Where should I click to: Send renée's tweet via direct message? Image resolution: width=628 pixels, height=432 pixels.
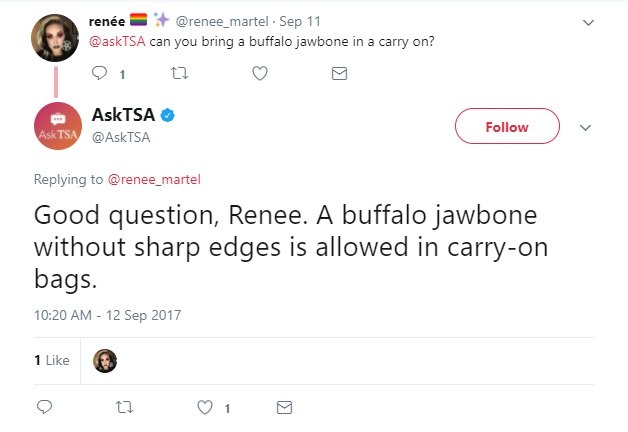[x=339, y=73]
